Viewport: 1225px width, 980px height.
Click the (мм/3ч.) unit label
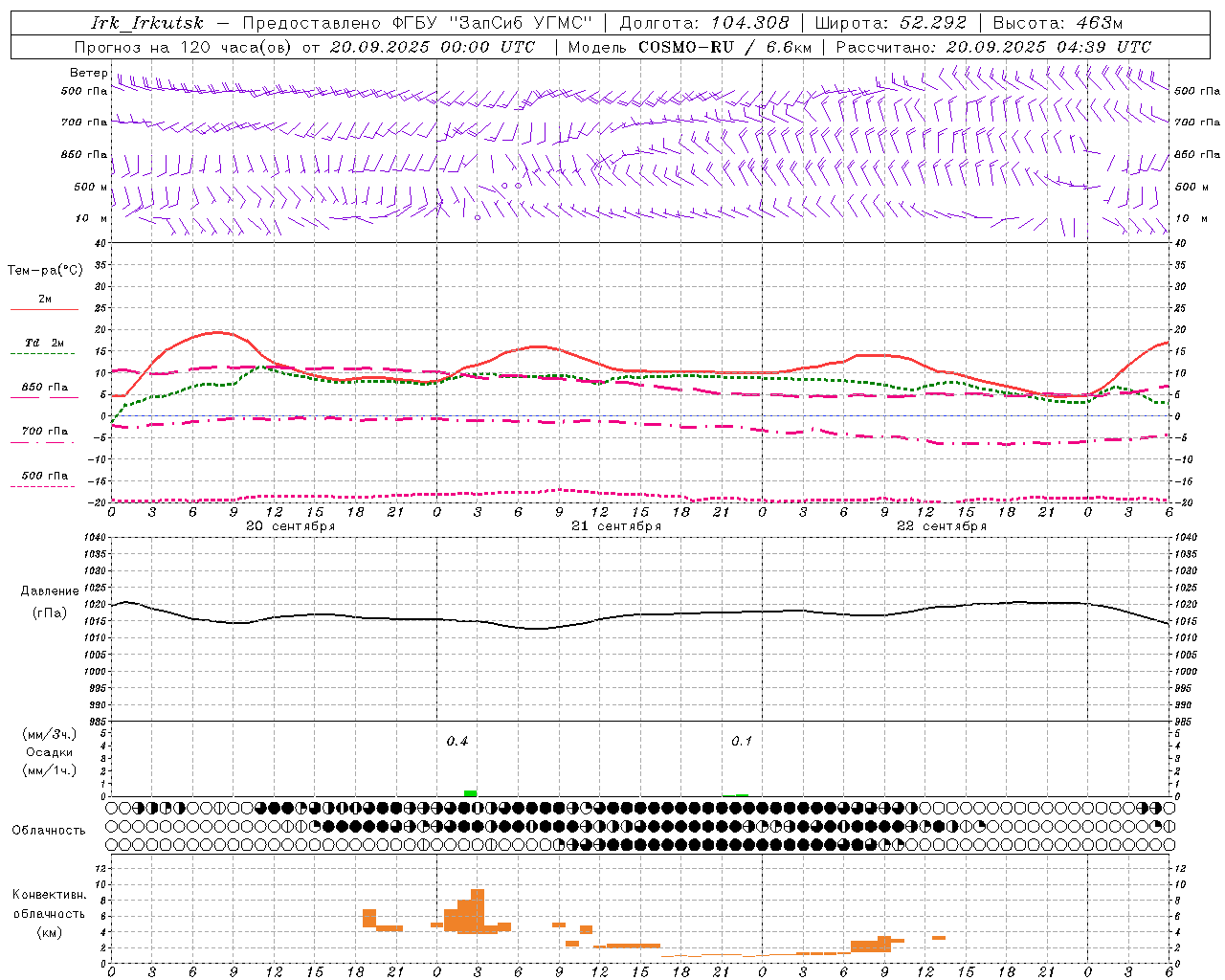[x=50, y=734]
